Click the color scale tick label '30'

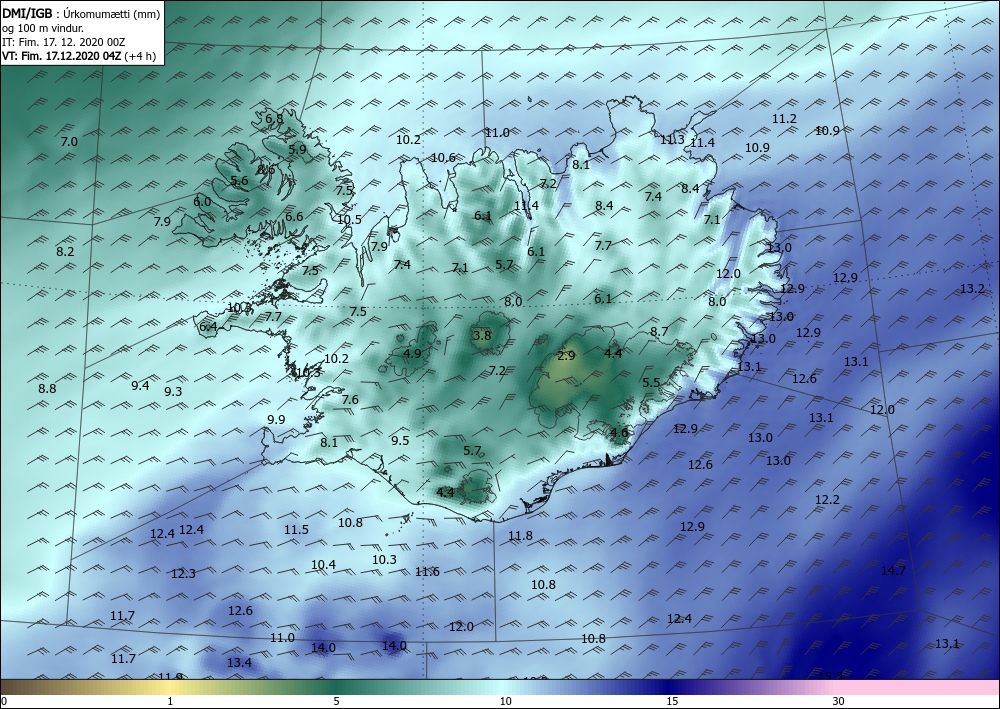click(839, 701)
